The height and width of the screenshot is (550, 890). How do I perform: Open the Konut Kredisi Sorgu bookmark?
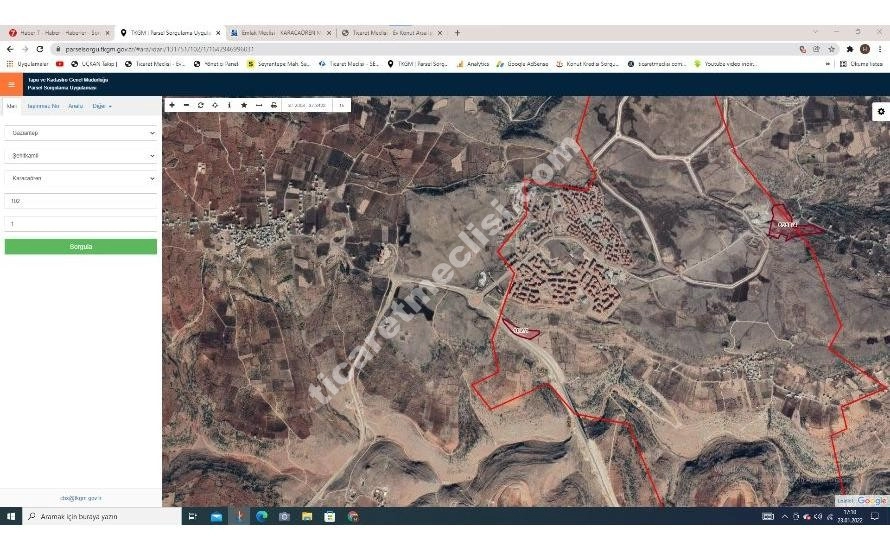pyautogui.click(x=587, y=64)
